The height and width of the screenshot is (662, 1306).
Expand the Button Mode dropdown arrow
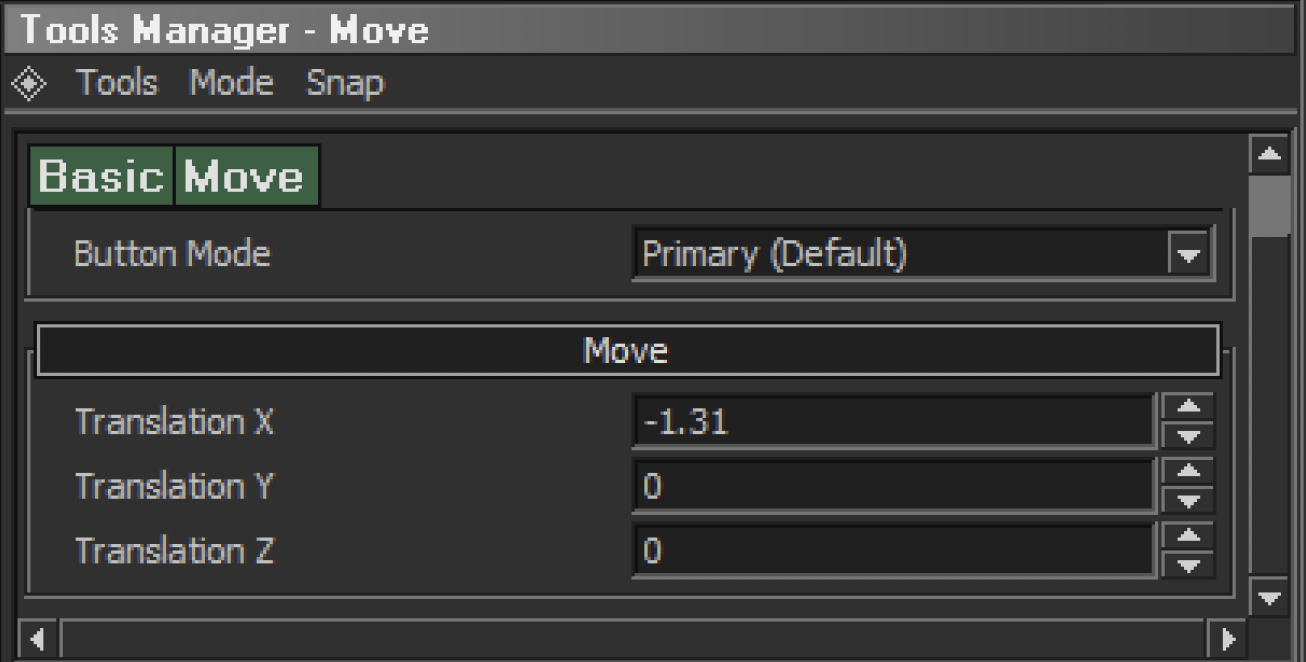pyautogui.click(x=1189, y=255)
